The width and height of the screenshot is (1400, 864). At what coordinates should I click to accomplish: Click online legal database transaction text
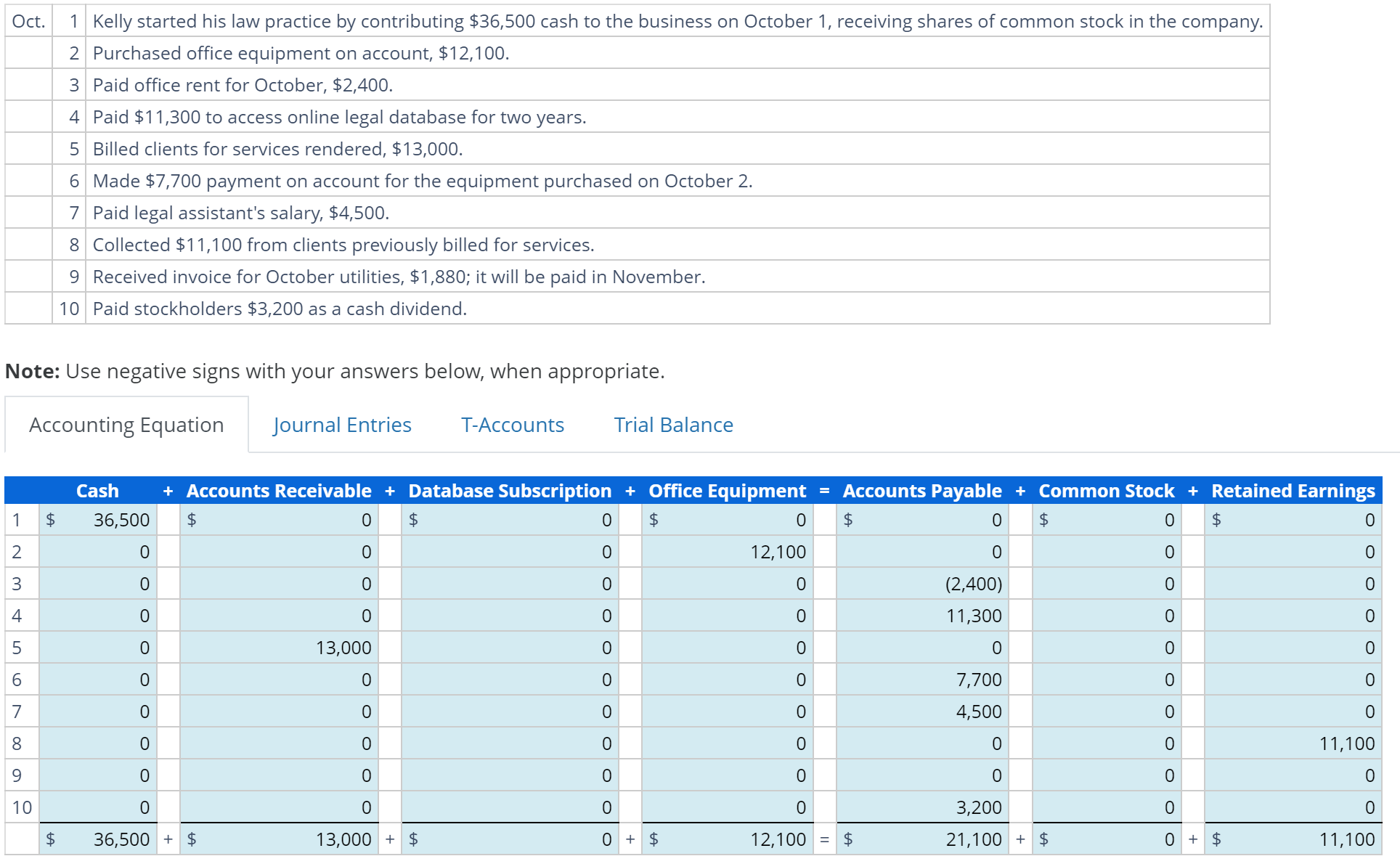pos(339,117)
